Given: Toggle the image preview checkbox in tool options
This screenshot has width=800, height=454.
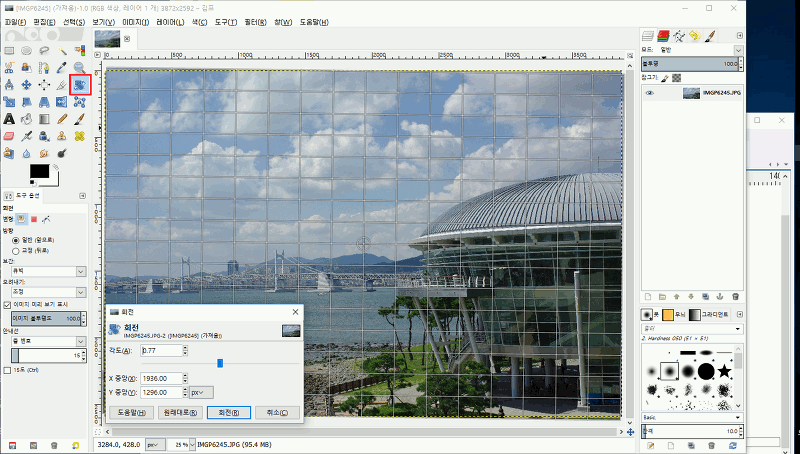Looking at the screenshot, I should [7, 305].
